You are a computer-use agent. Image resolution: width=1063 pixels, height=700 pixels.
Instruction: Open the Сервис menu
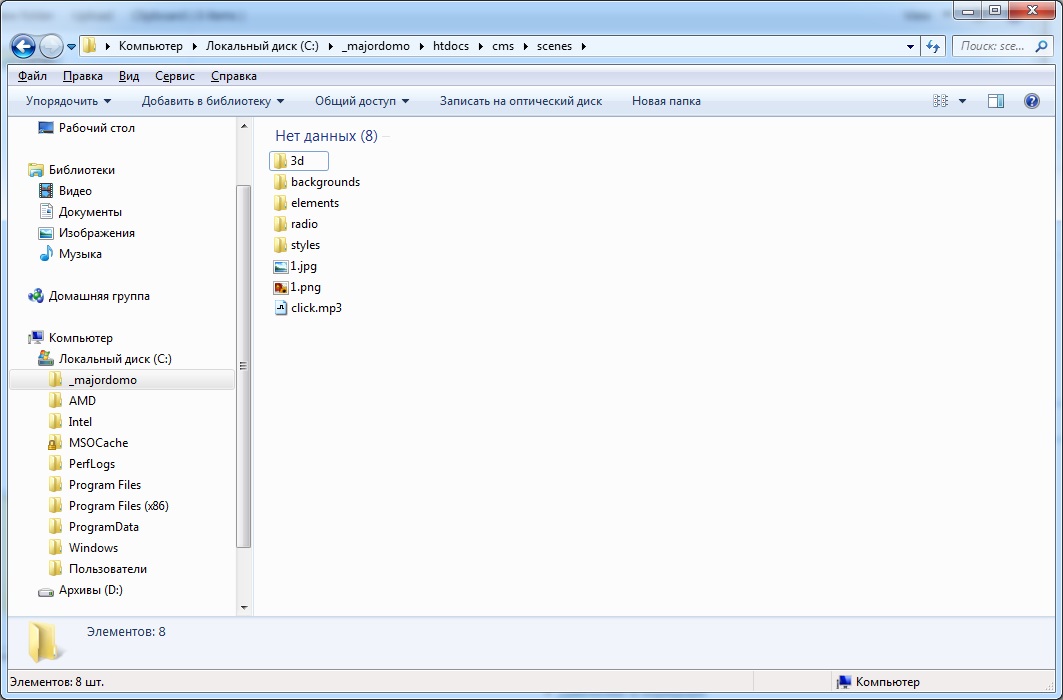point(175,76)
